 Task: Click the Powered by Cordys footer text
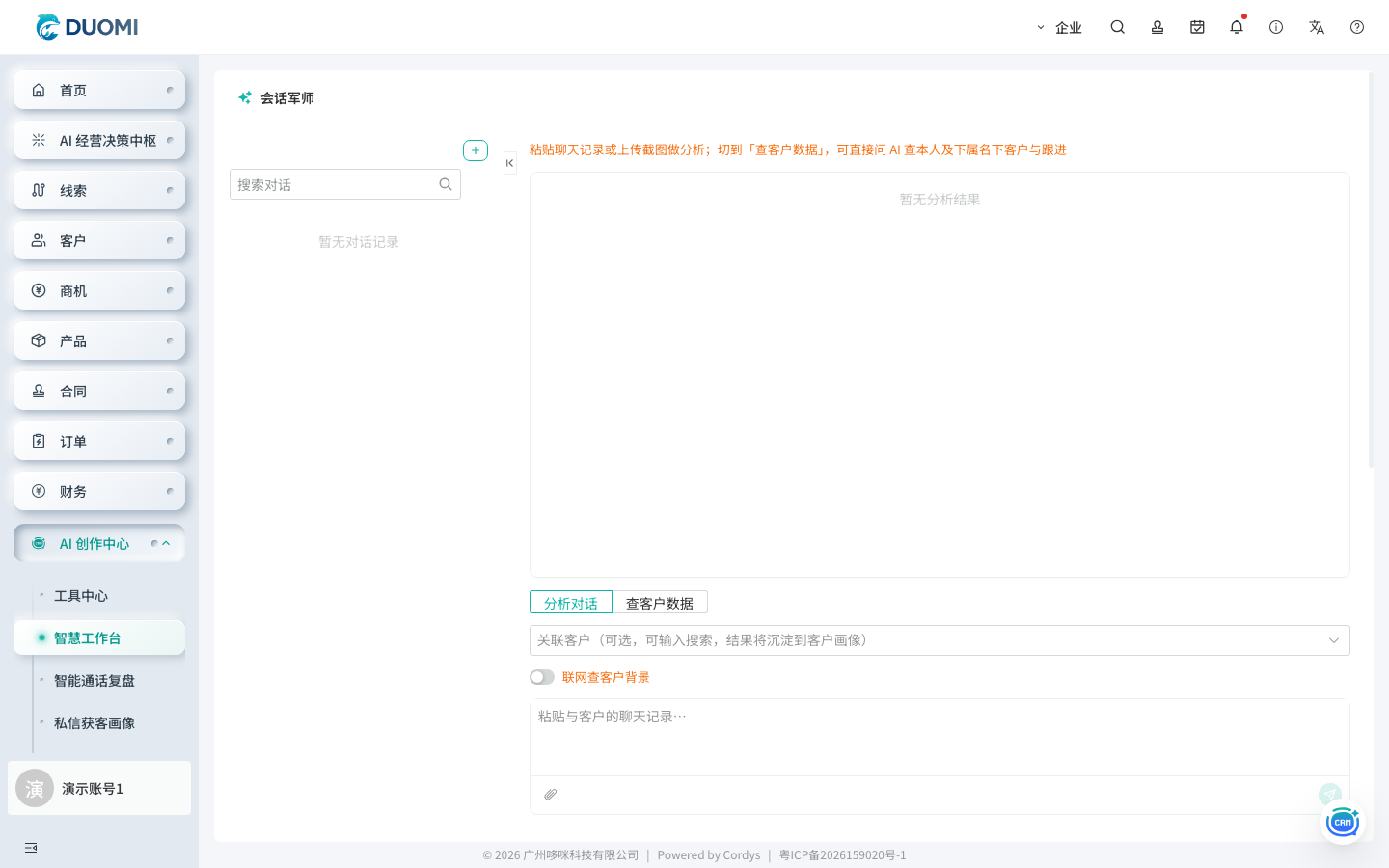click(x=709, y=855)
